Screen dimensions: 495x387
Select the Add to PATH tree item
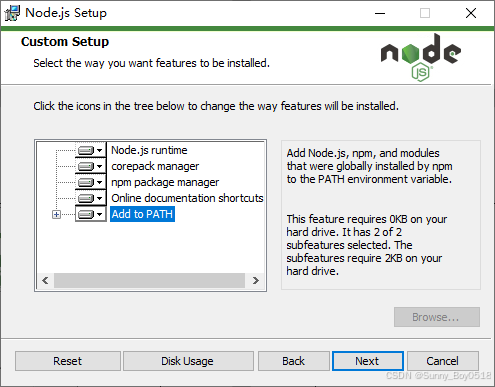point(142,214)
